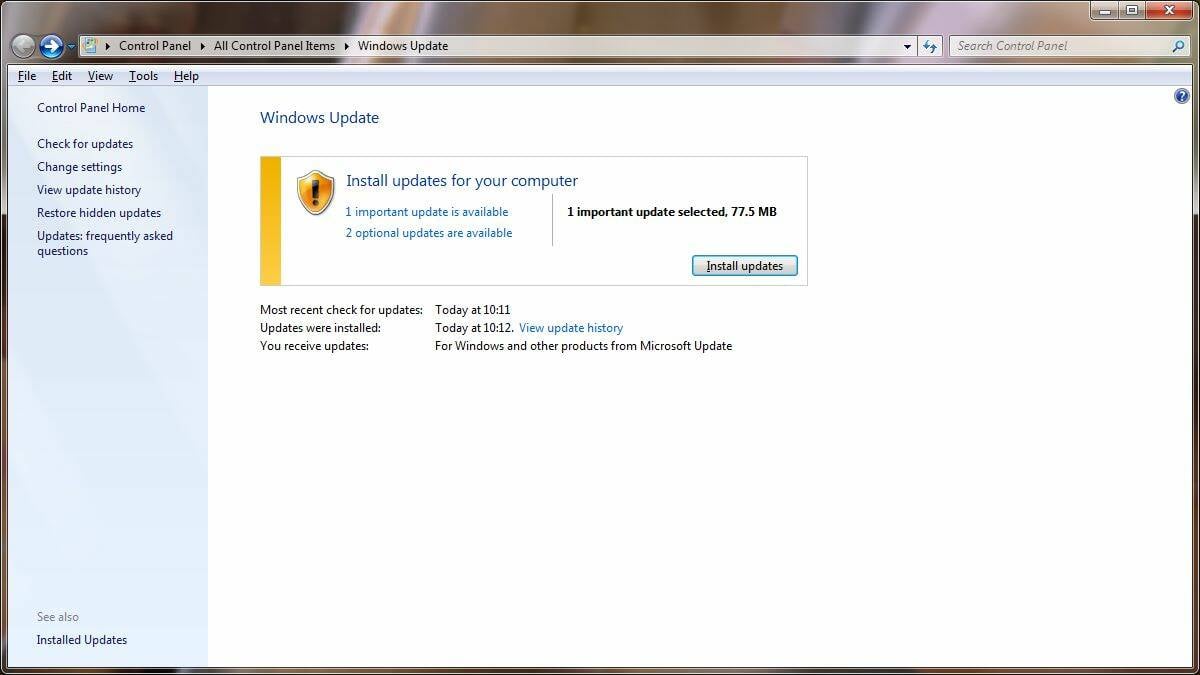Open Updates: frequently asked questions
1200x675 pixels.
[x=105, y=243]
